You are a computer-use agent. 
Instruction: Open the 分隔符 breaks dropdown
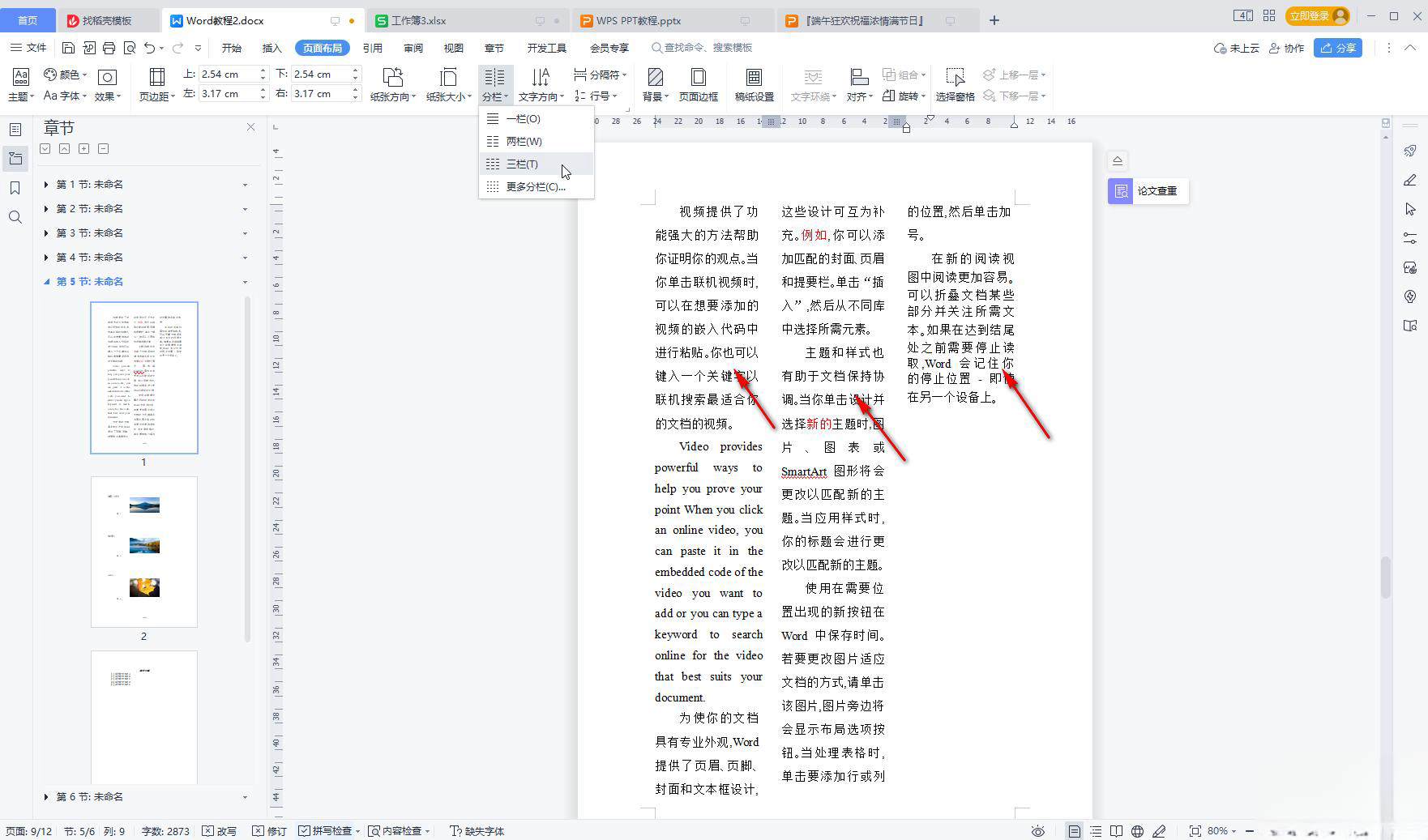point(600,75)
